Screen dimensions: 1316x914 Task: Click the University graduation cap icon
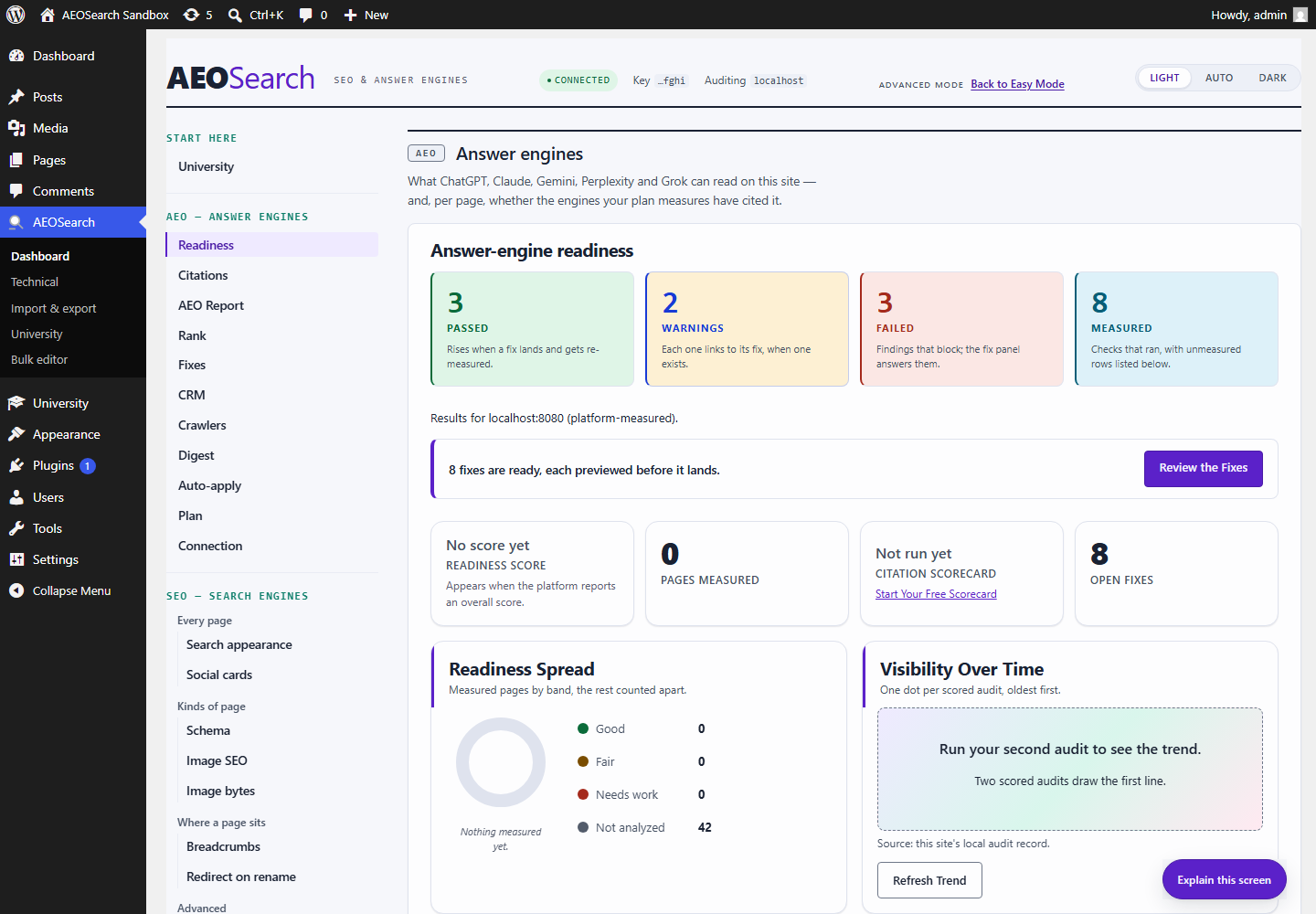(x=16, y=403)
